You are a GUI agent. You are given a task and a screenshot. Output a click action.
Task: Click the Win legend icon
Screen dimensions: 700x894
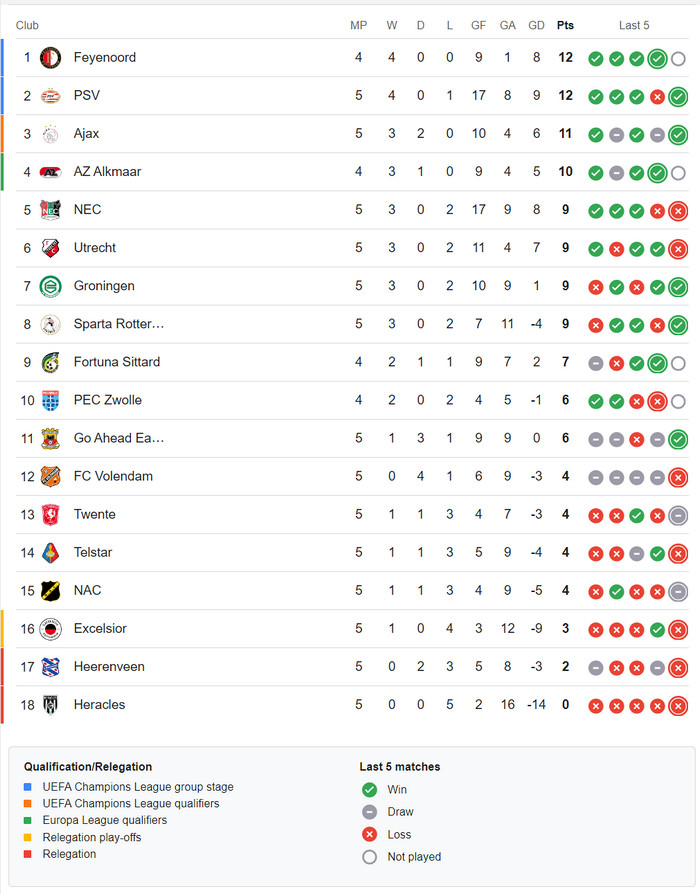click(x=369, y=790)
